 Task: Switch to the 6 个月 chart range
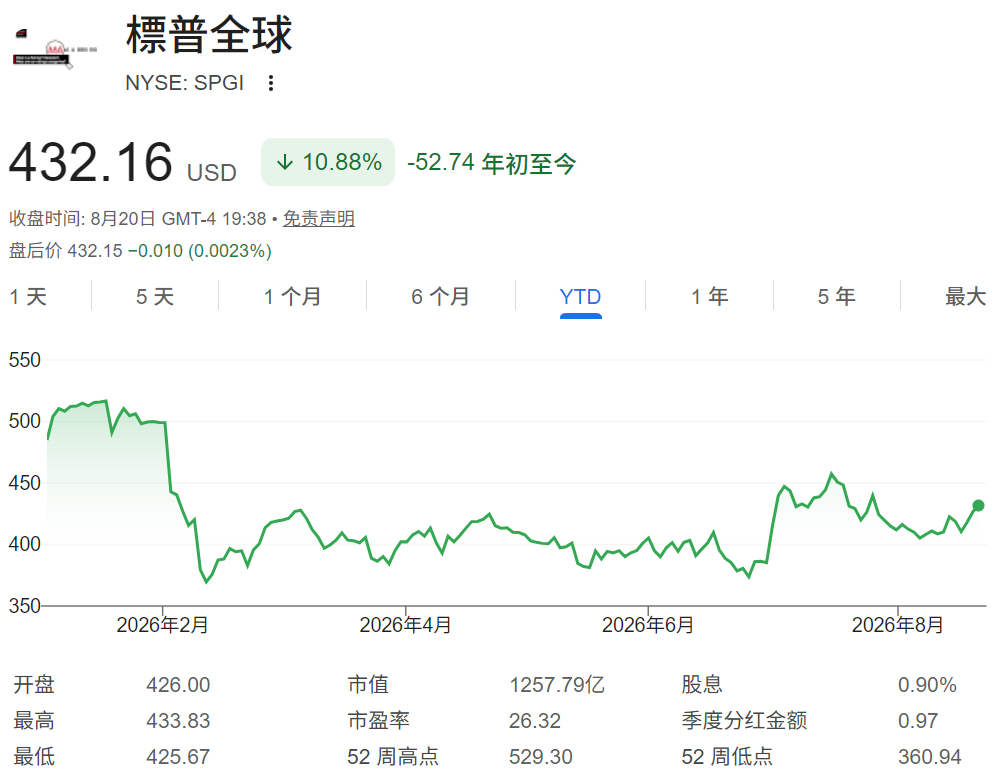click(x=440, y=296)
